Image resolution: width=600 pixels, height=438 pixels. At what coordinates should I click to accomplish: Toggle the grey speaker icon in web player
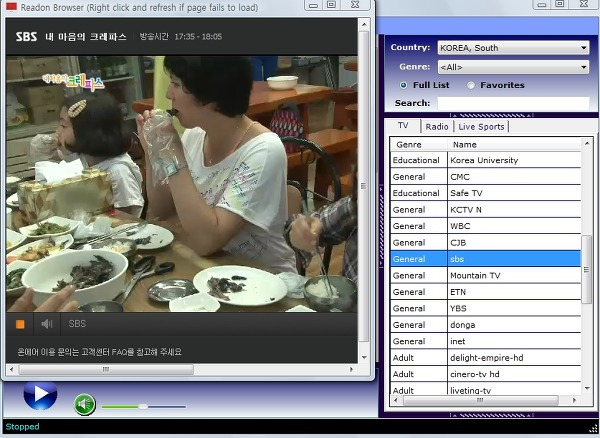click(47, 324)
